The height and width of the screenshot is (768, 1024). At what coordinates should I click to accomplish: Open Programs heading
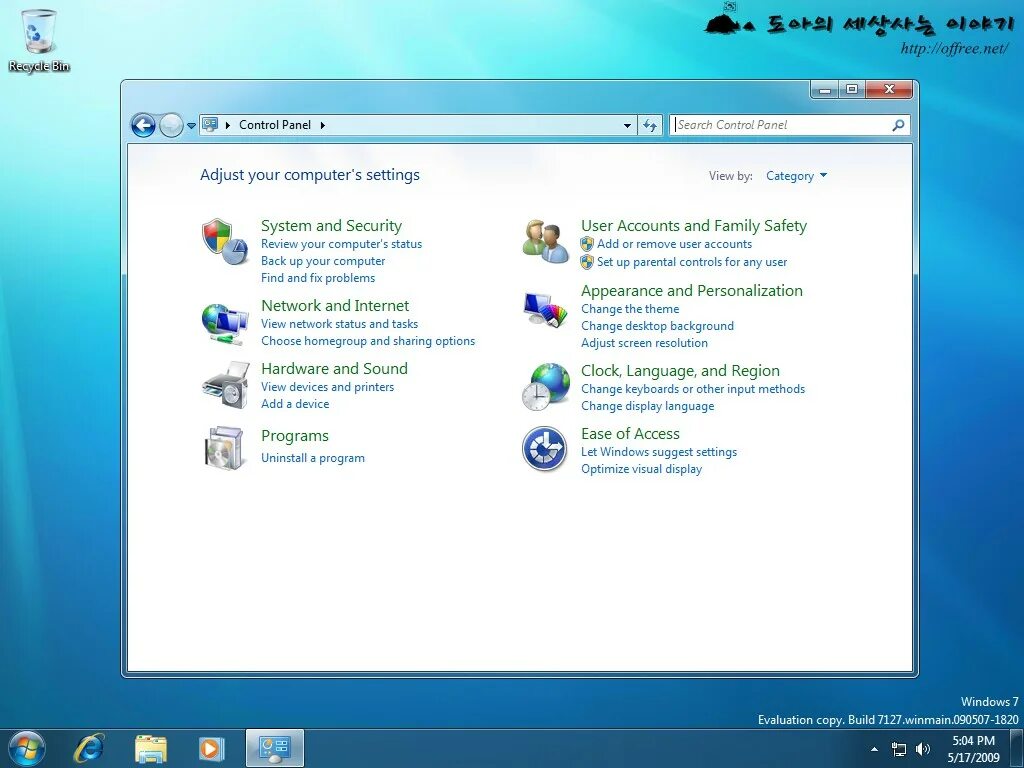coord(295,436)
